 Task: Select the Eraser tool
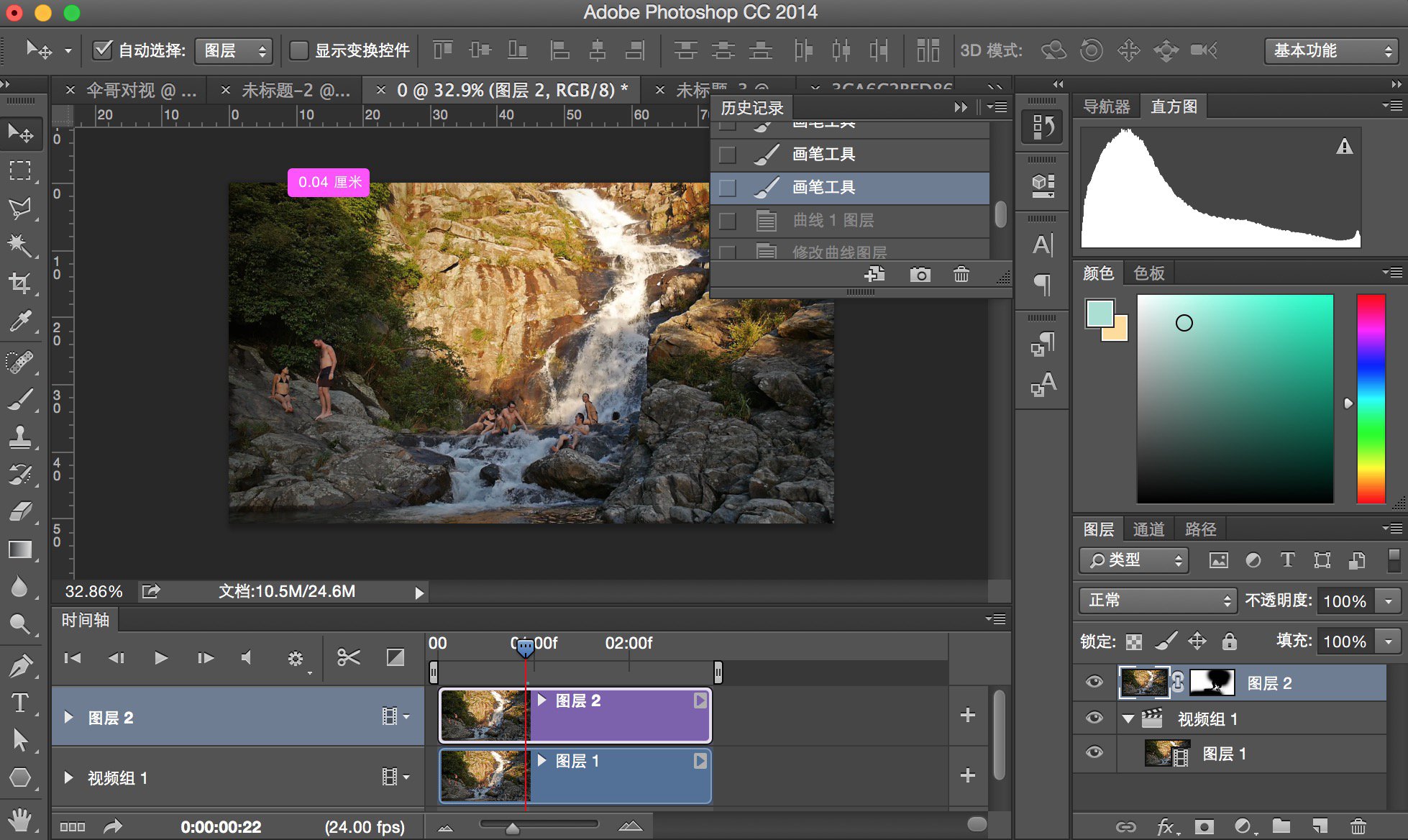[x=20, y=511]
